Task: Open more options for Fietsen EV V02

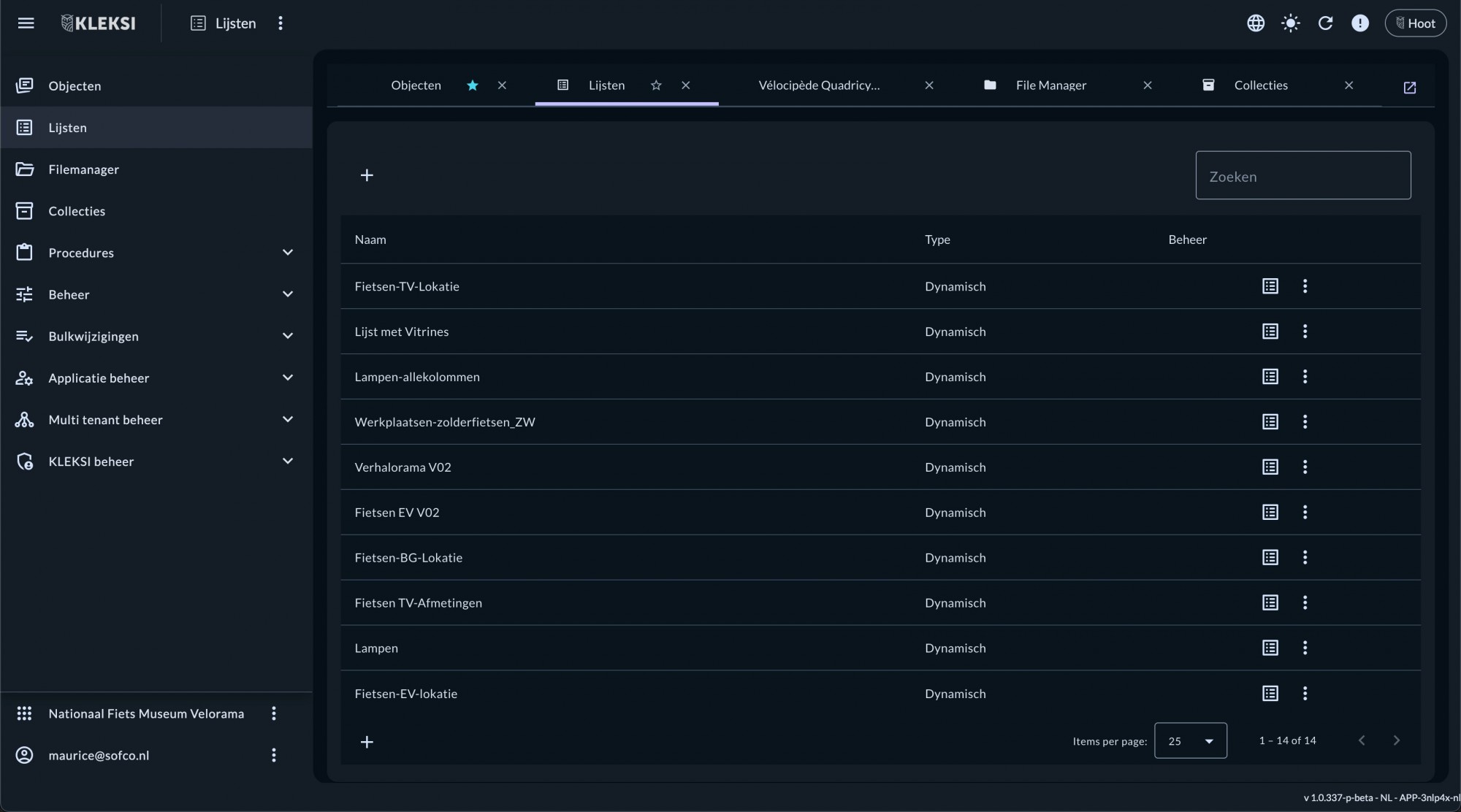Action: pos(1305,513)
